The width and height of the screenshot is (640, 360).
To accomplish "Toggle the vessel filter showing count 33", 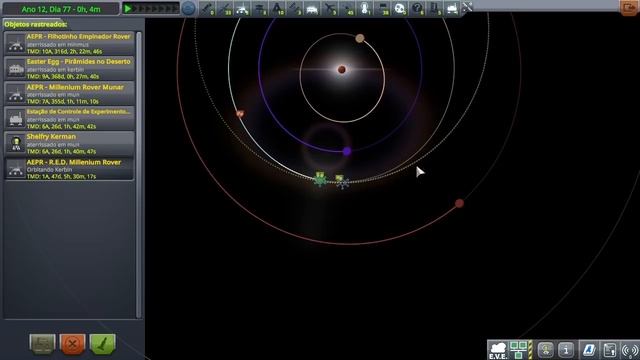I will pyautogui.click(x=224, y=8).
